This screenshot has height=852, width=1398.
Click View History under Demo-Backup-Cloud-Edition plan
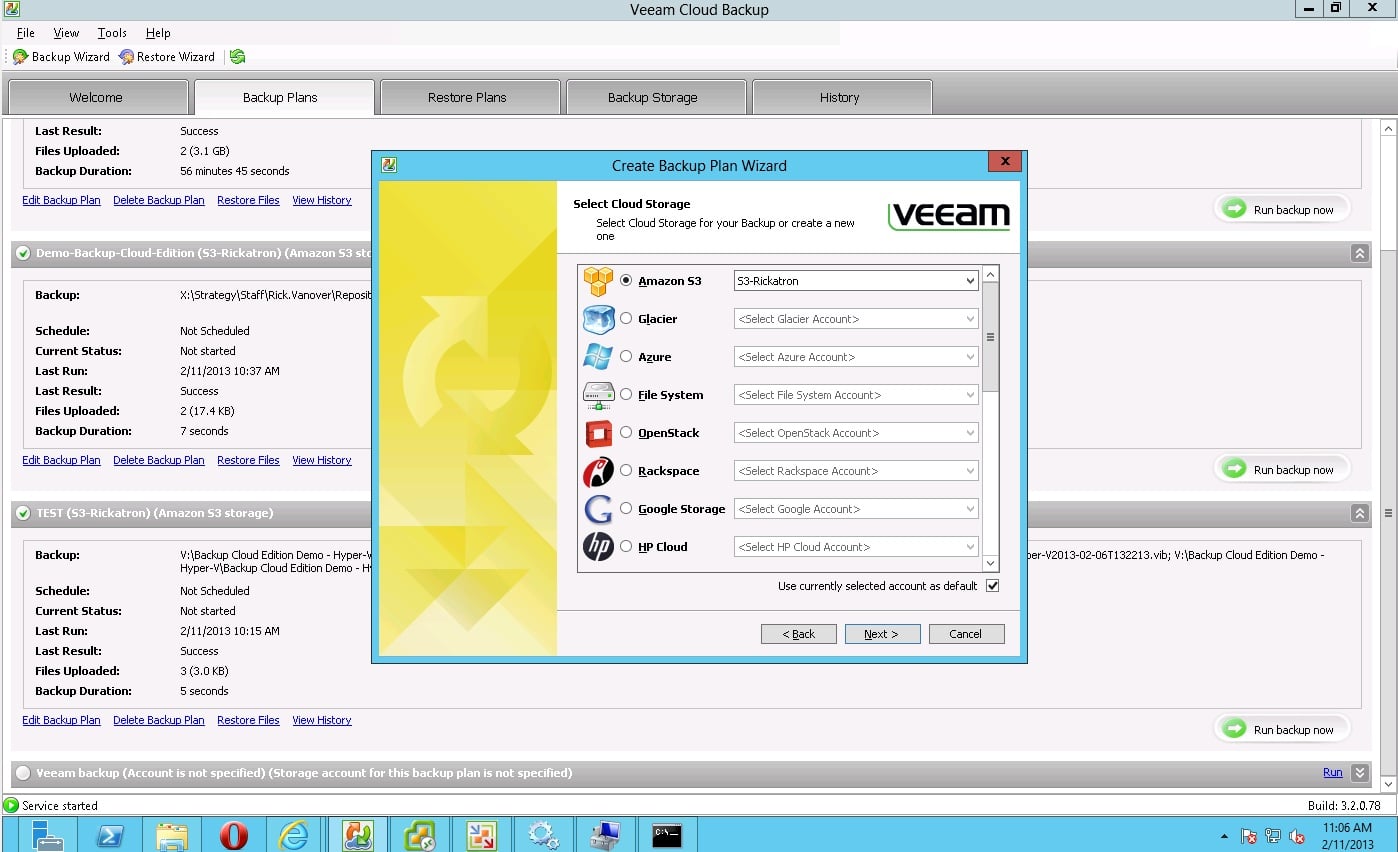[x=322, y=460]
